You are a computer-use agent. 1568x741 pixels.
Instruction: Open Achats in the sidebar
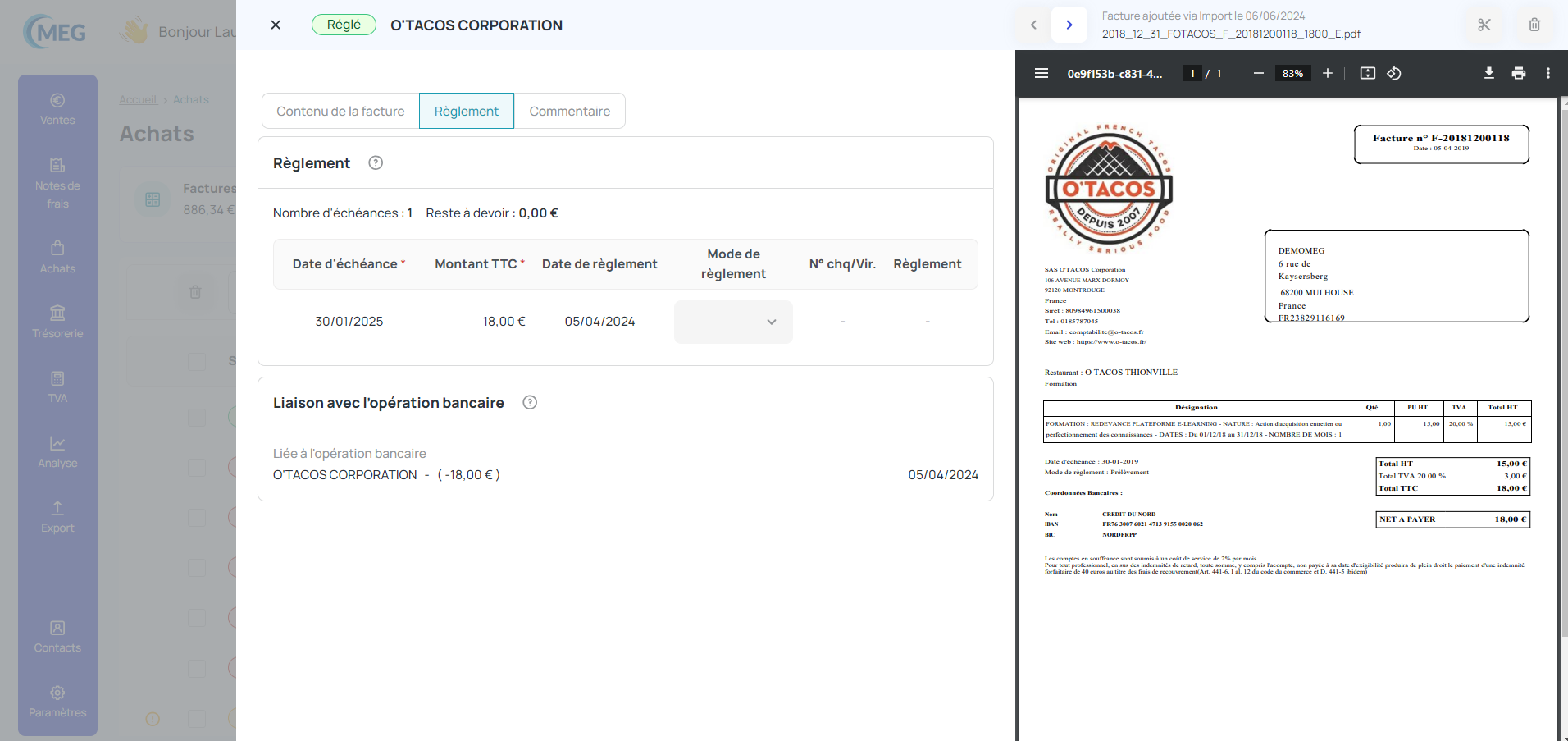(x=57, y=257)
